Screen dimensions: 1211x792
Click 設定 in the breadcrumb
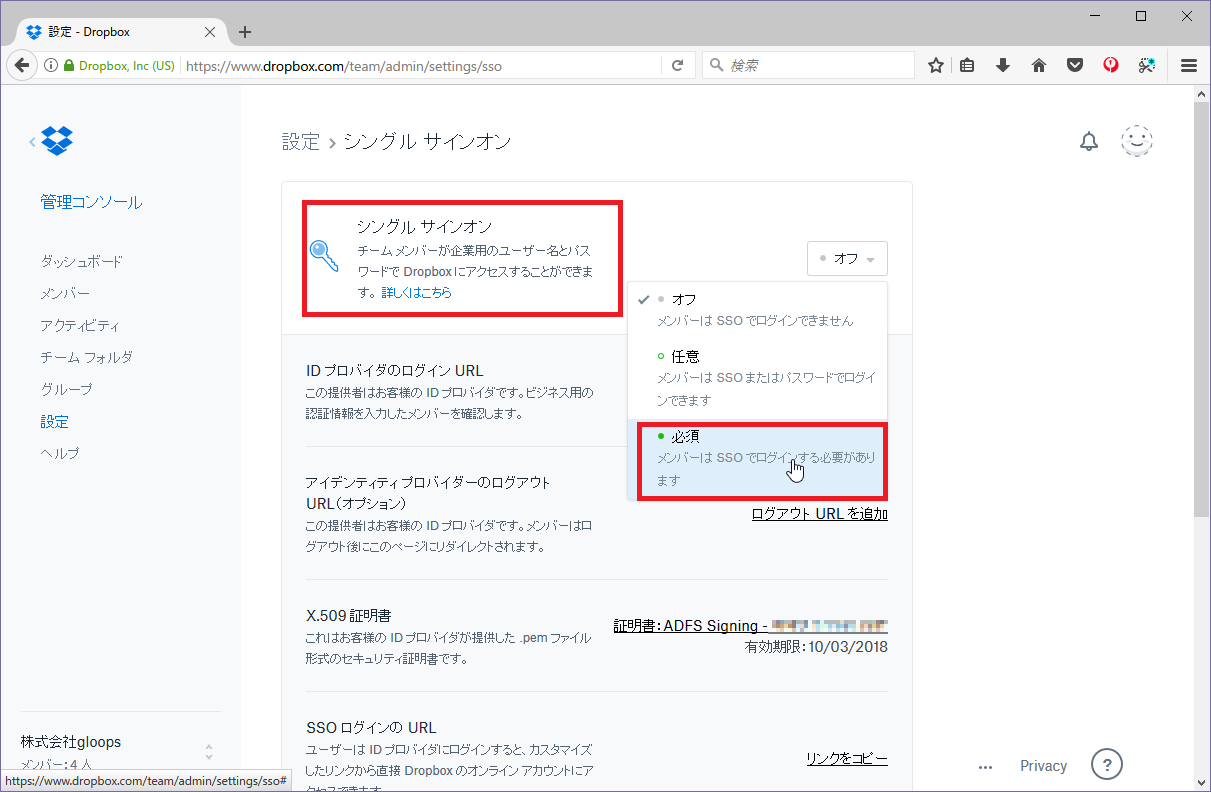coord(301,142)
